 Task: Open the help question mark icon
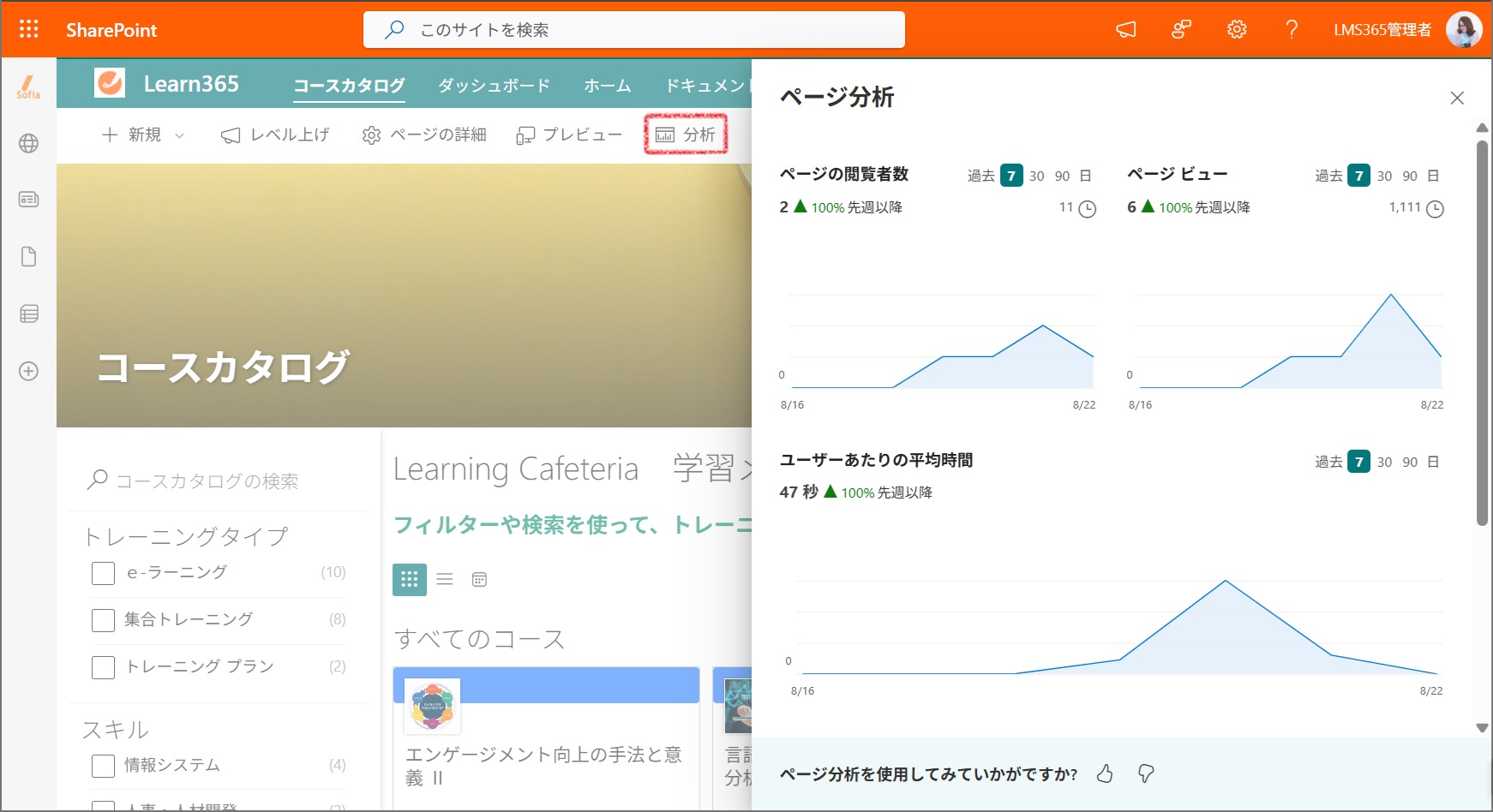point(1292,30)
